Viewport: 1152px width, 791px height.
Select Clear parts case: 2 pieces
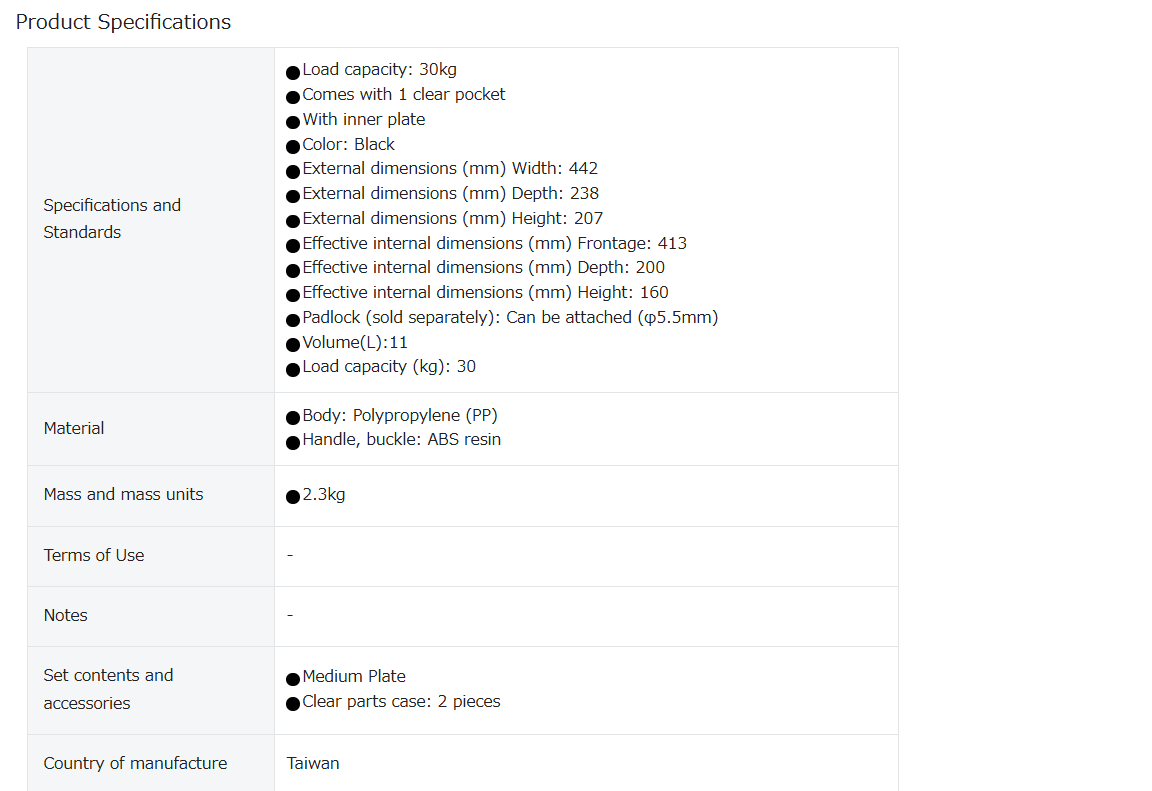point(401,702)
